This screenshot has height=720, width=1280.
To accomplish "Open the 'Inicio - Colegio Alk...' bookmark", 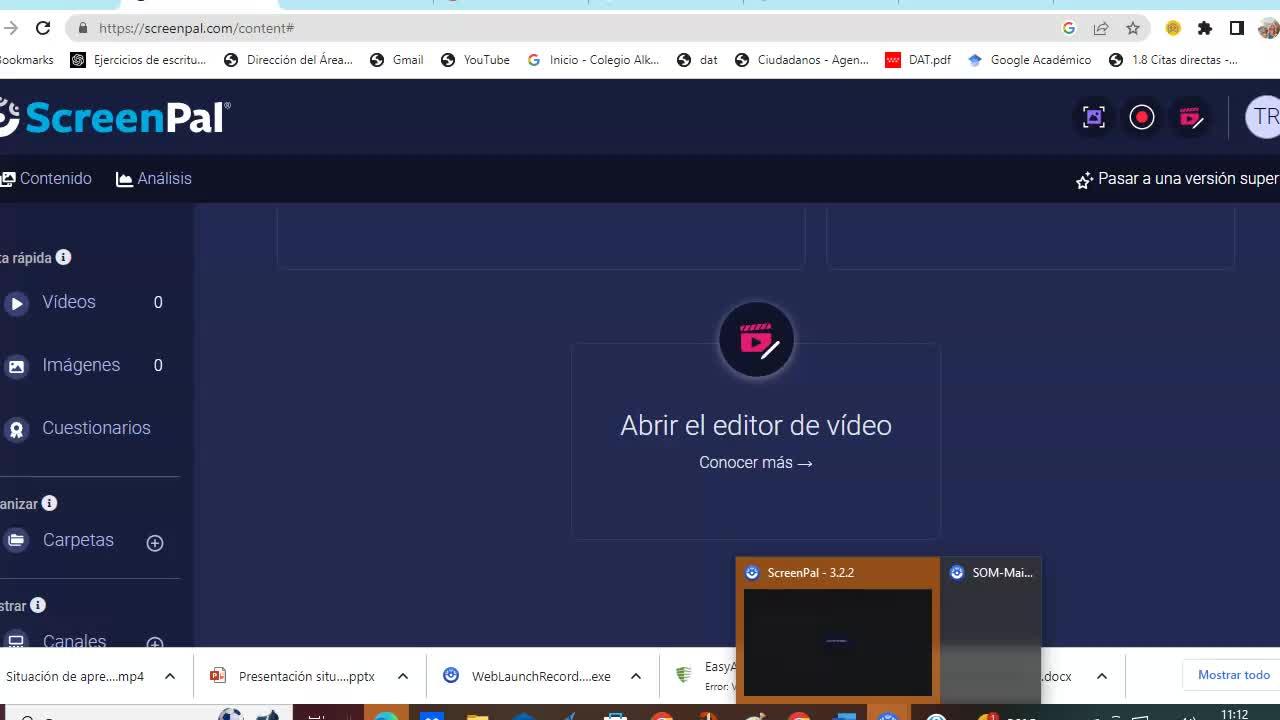I will point(593,60).
